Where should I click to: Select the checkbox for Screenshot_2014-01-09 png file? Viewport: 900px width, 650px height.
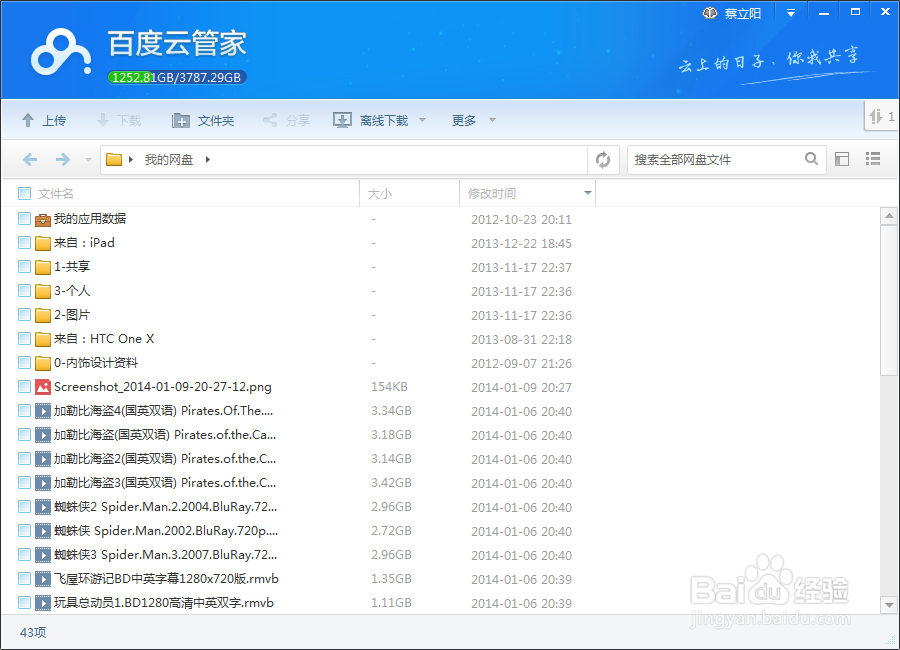coord(22,386)
